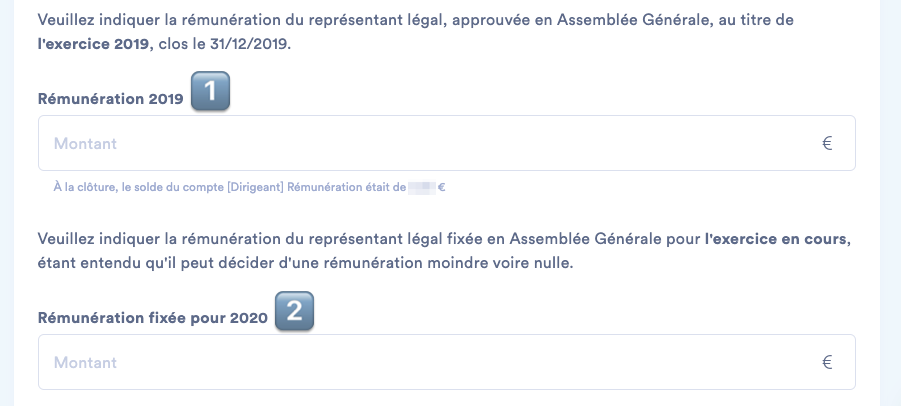The image size is (901, 406).
Task: Click the "Rémunération 2019" field label
Action: (x=110, y=98)
